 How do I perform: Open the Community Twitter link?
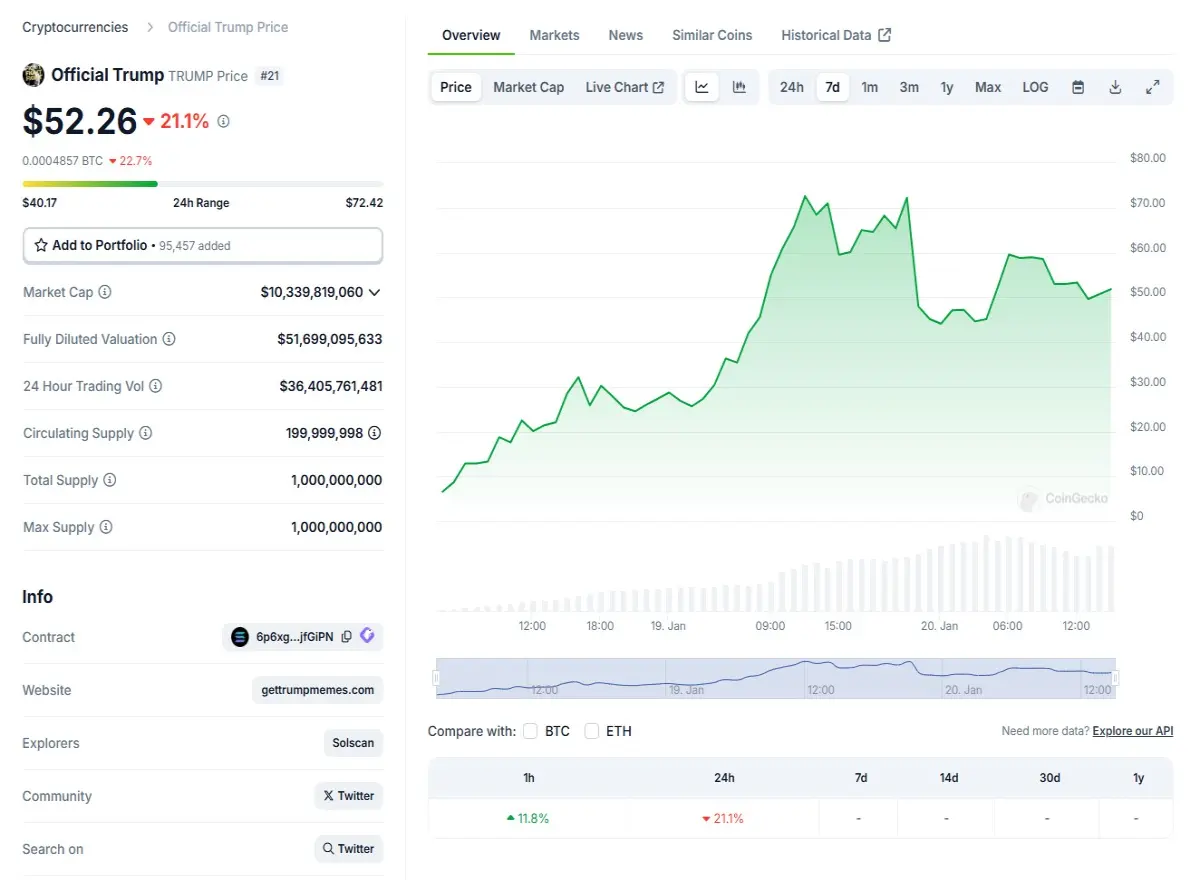click(x=348, y=796)
